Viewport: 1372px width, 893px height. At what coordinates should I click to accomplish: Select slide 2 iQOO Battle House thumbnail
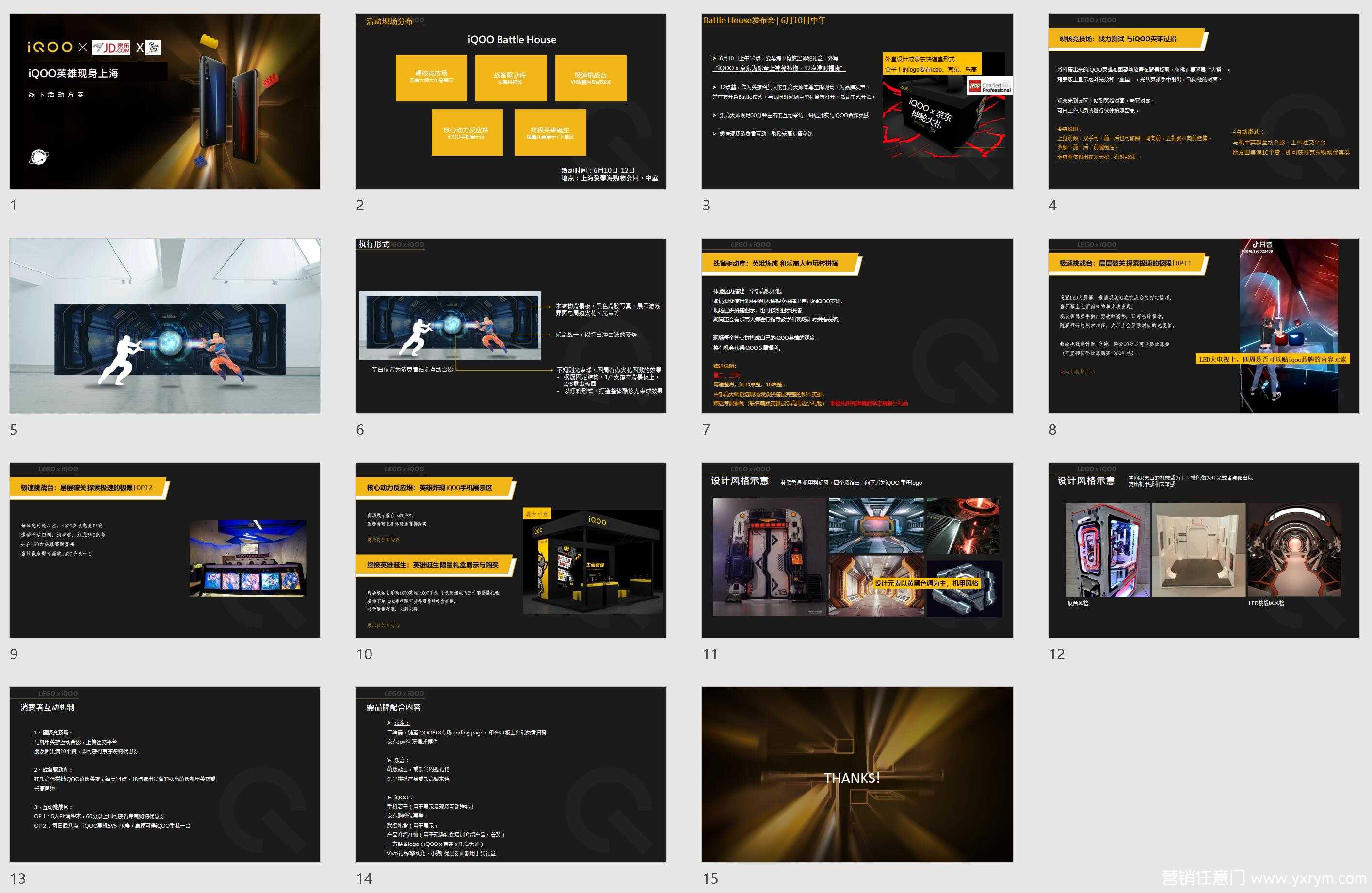tap(511, 101)
